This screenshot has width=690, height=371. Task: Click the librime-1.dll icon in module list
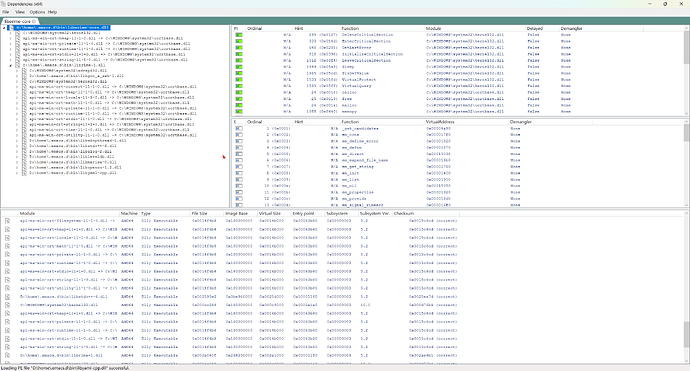(x=7, y=355)
